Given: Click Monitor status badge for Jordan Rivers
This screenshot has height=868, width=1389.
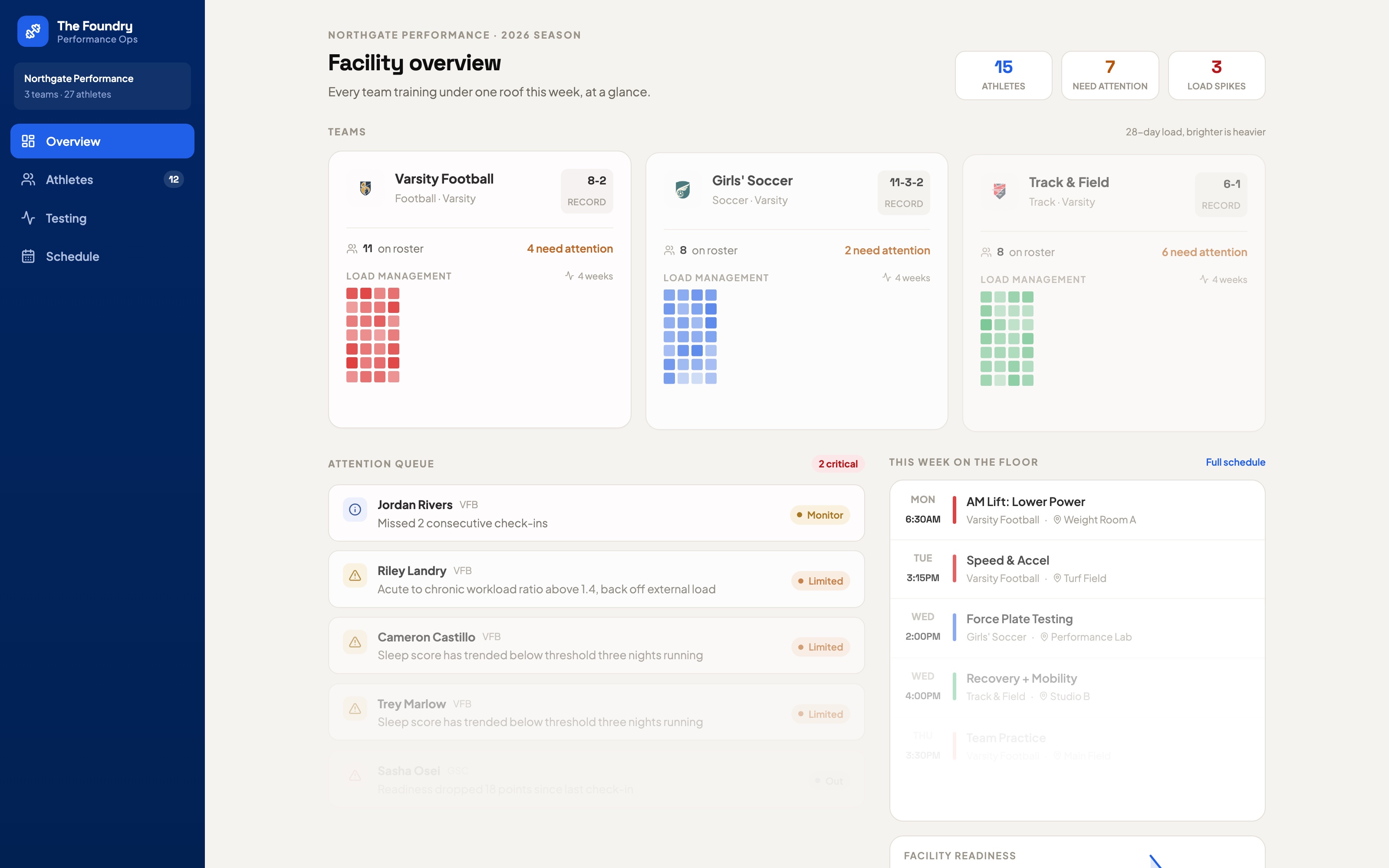Looking at the screenshot, I should [x=820, y=515].
